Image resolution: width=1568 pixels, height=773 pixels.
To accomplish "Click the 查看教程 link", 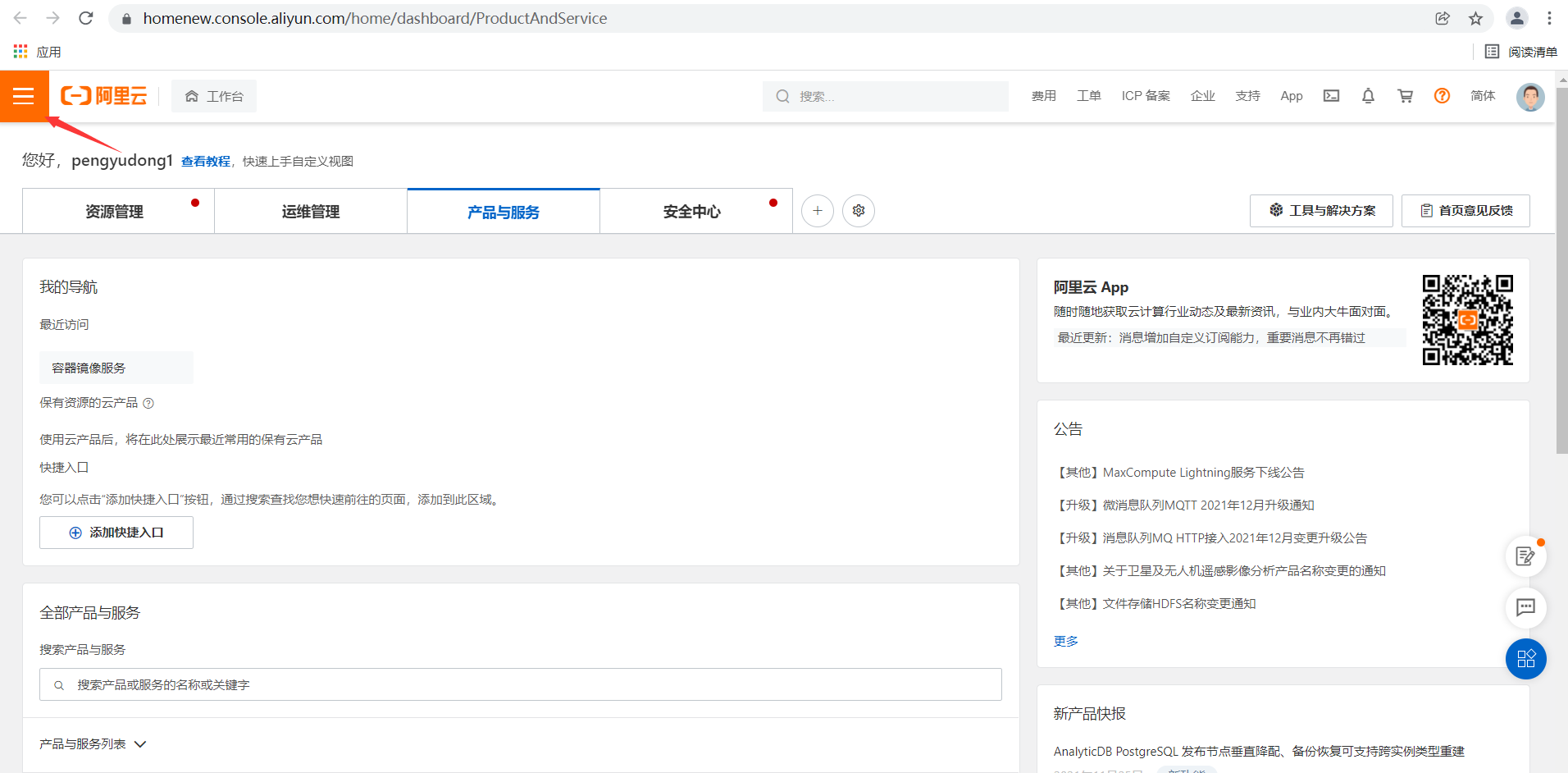I will [x=206, y=162].
